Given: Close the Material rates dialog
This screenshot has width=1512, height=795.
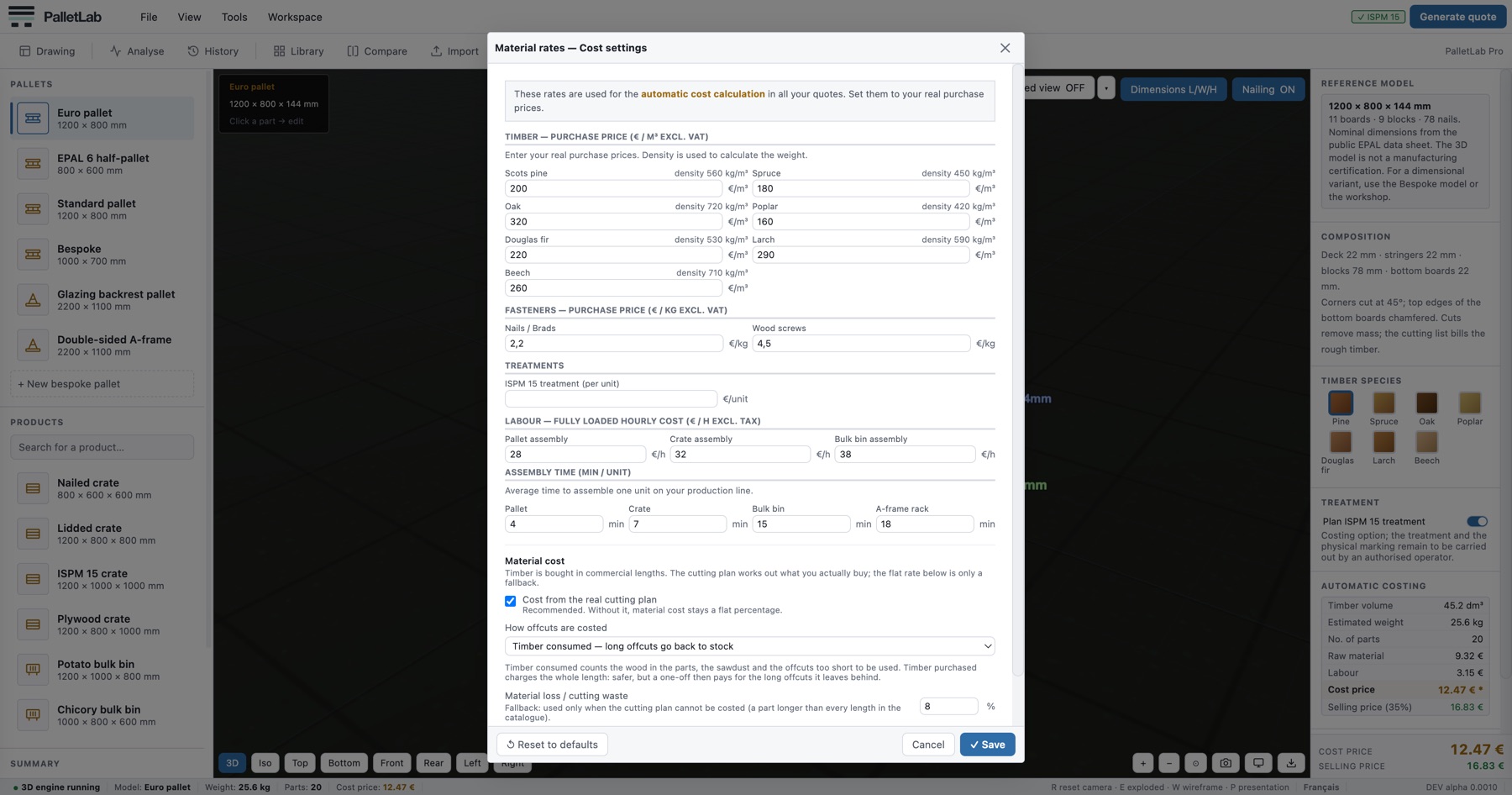Looking at the screenshot, I should pyautogui.click(x=1005, y=48).
